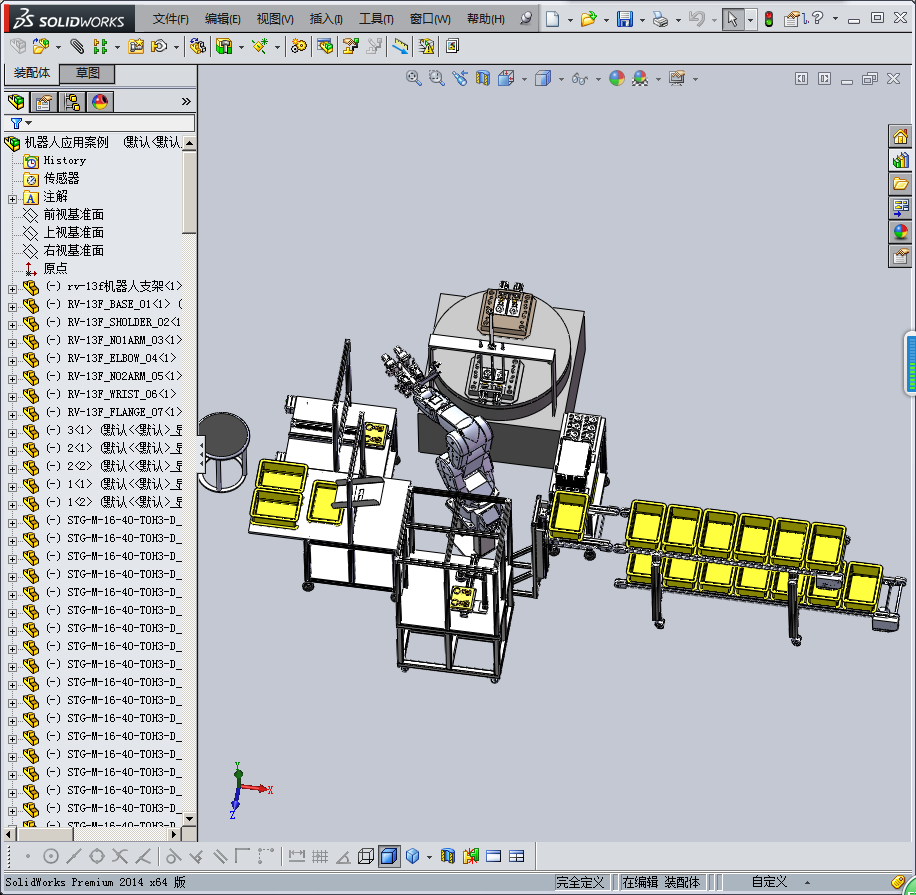Expand the 注解 tree node

tap(13, 197)
